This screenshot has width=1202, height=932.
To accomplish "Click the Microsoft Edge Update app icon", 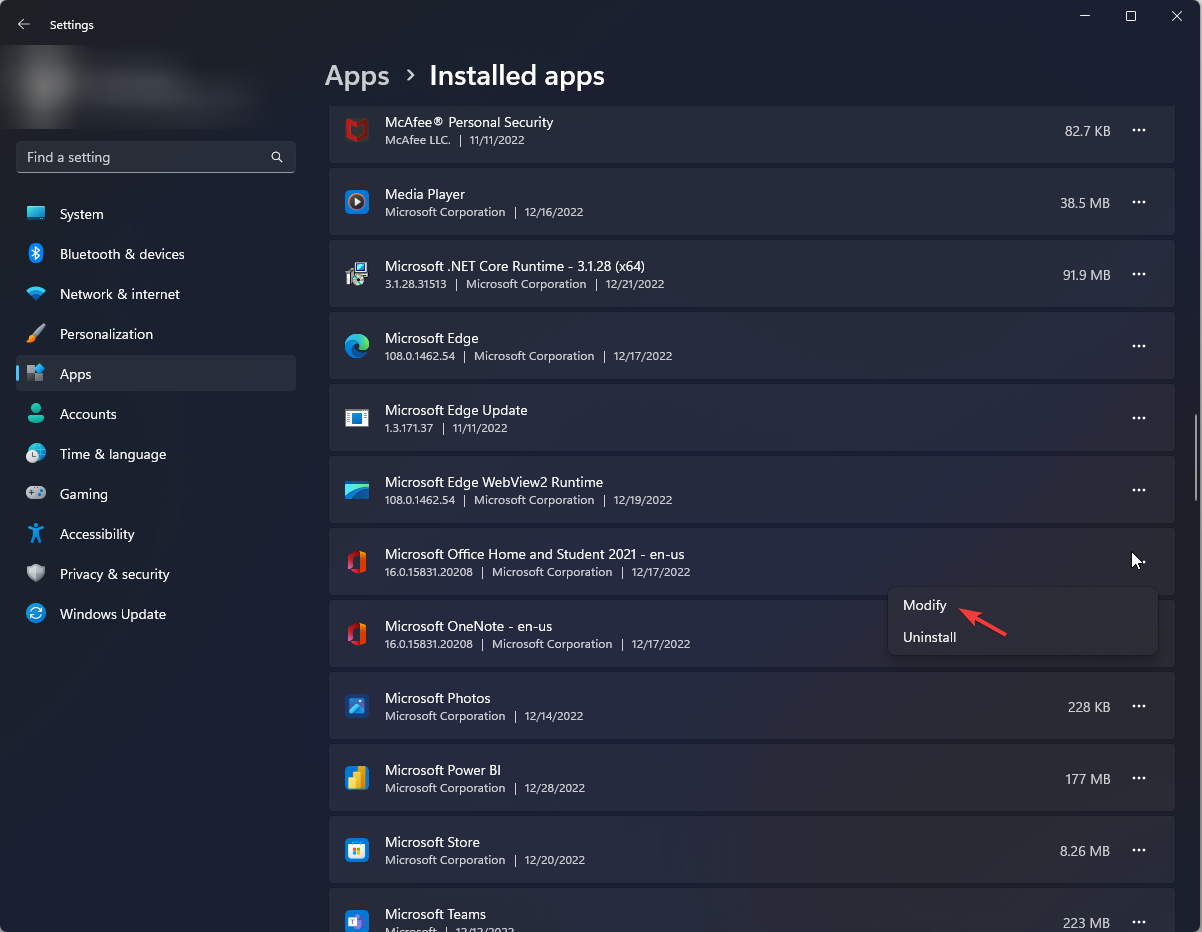I will click(357, 418).
